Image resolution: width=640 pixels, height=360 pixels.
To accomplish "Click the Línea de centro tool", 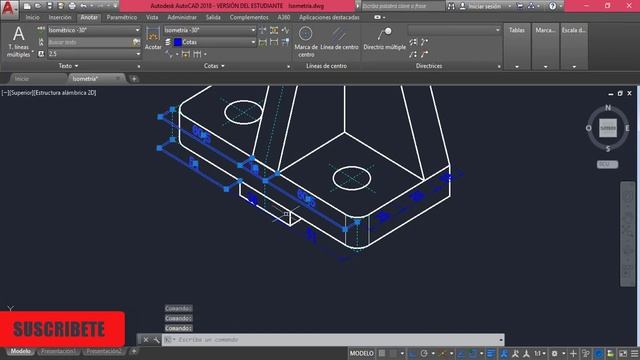I will tap(339, 38).
